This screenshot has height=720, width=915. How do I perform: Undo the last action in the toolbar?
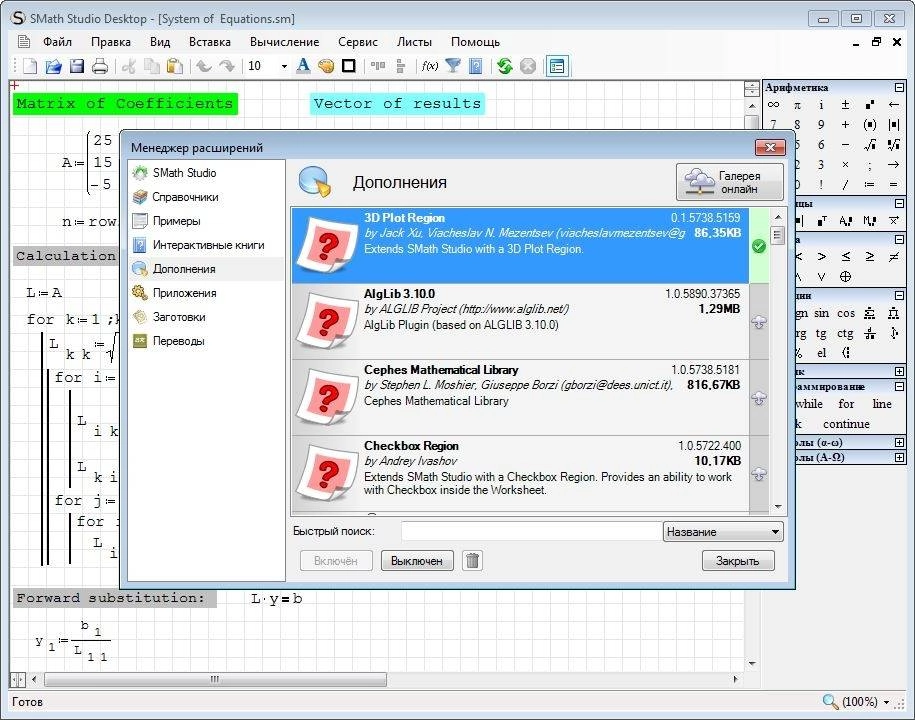[203, 66]
